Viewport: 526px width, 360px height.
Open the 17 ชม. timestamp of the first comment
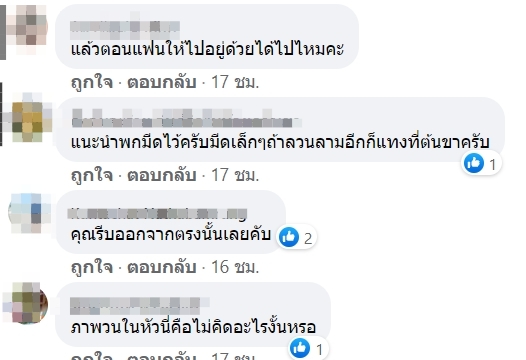235,82
